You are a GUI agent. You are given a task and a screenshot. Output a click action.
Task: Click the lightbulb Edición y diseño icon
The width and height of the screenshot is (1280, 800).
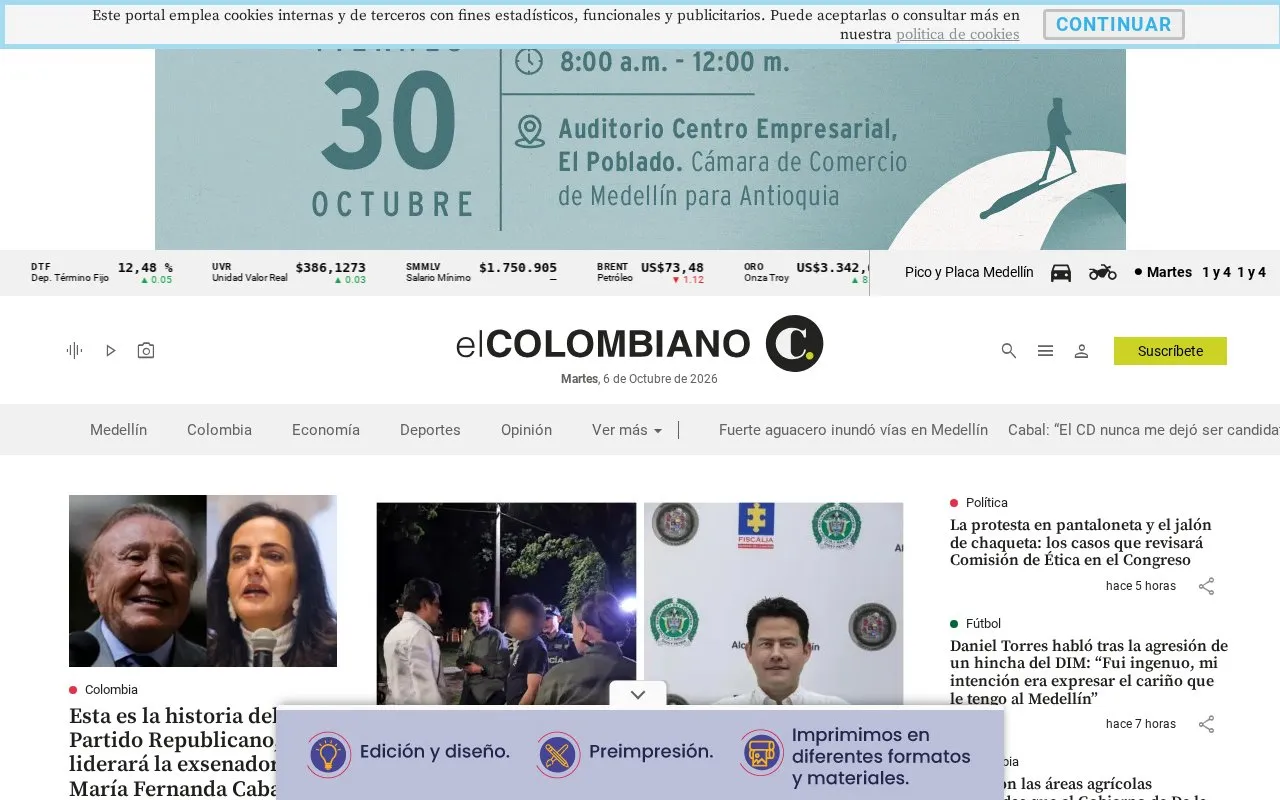pyautogui.click(x=328, y=754)
